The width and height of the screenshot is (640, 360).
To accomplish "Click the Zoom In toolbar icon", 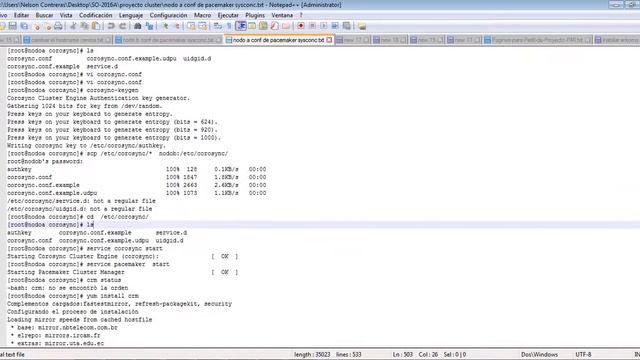I will tap(165, 26).
